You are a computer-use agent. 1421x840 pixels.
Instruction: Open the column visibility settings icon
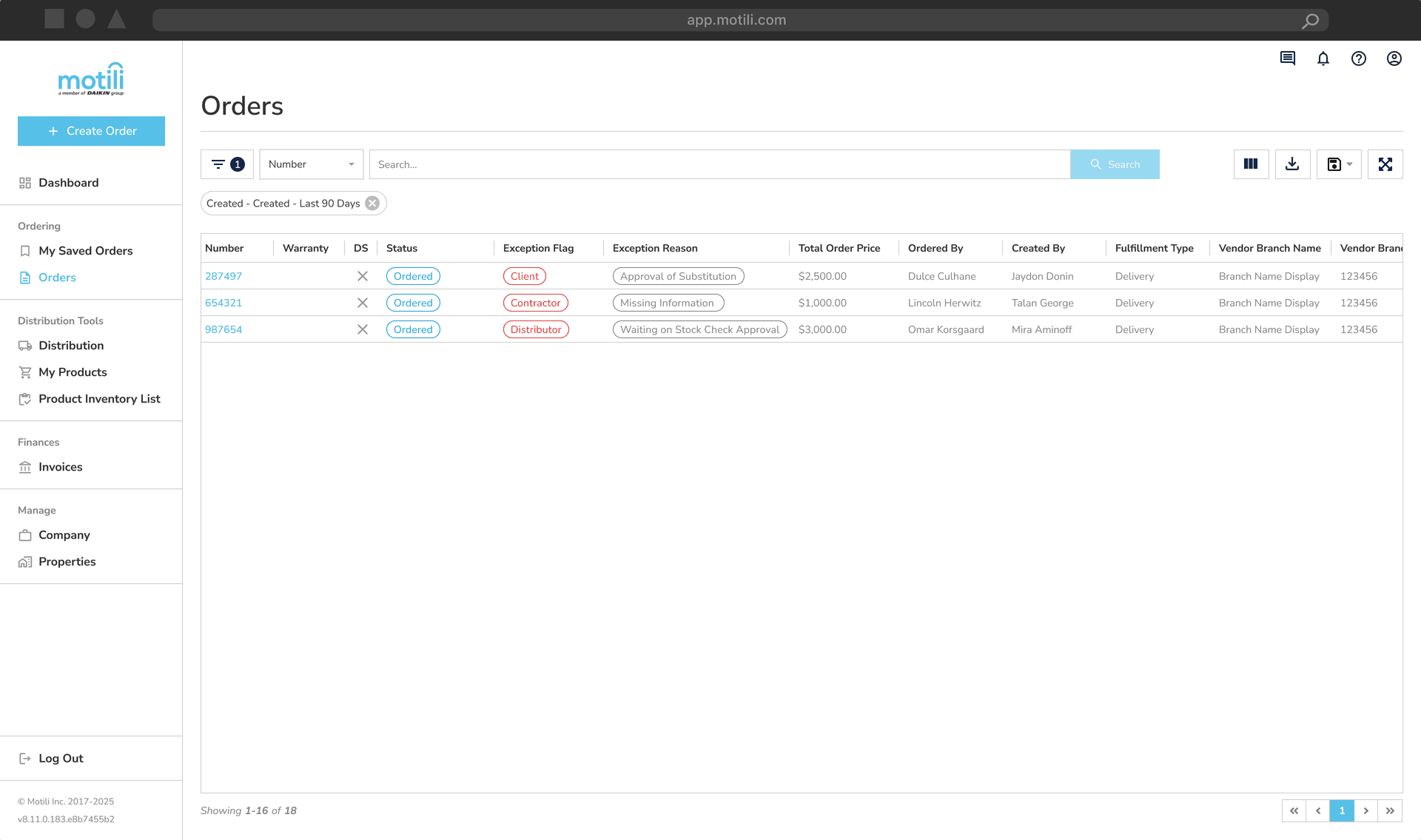tap(1252, 164)
